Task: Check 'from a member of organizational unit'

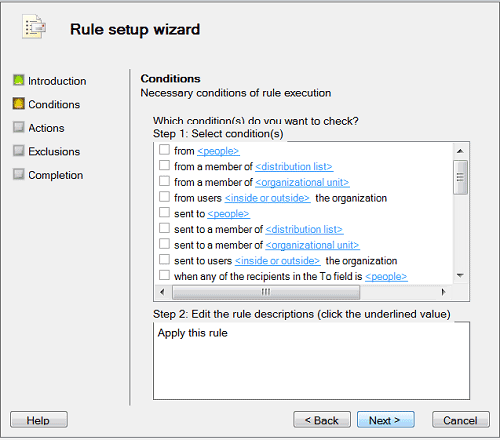Action: [x=164, y=181]
